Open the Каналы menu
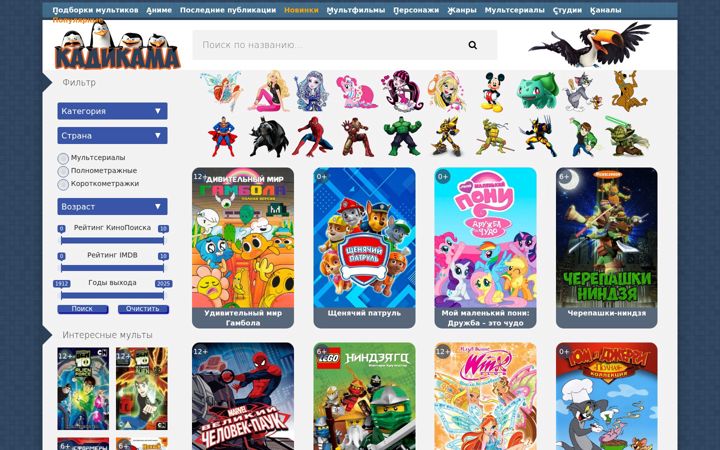720x450 pixels. pyautogui.click(x=606, y=10)
